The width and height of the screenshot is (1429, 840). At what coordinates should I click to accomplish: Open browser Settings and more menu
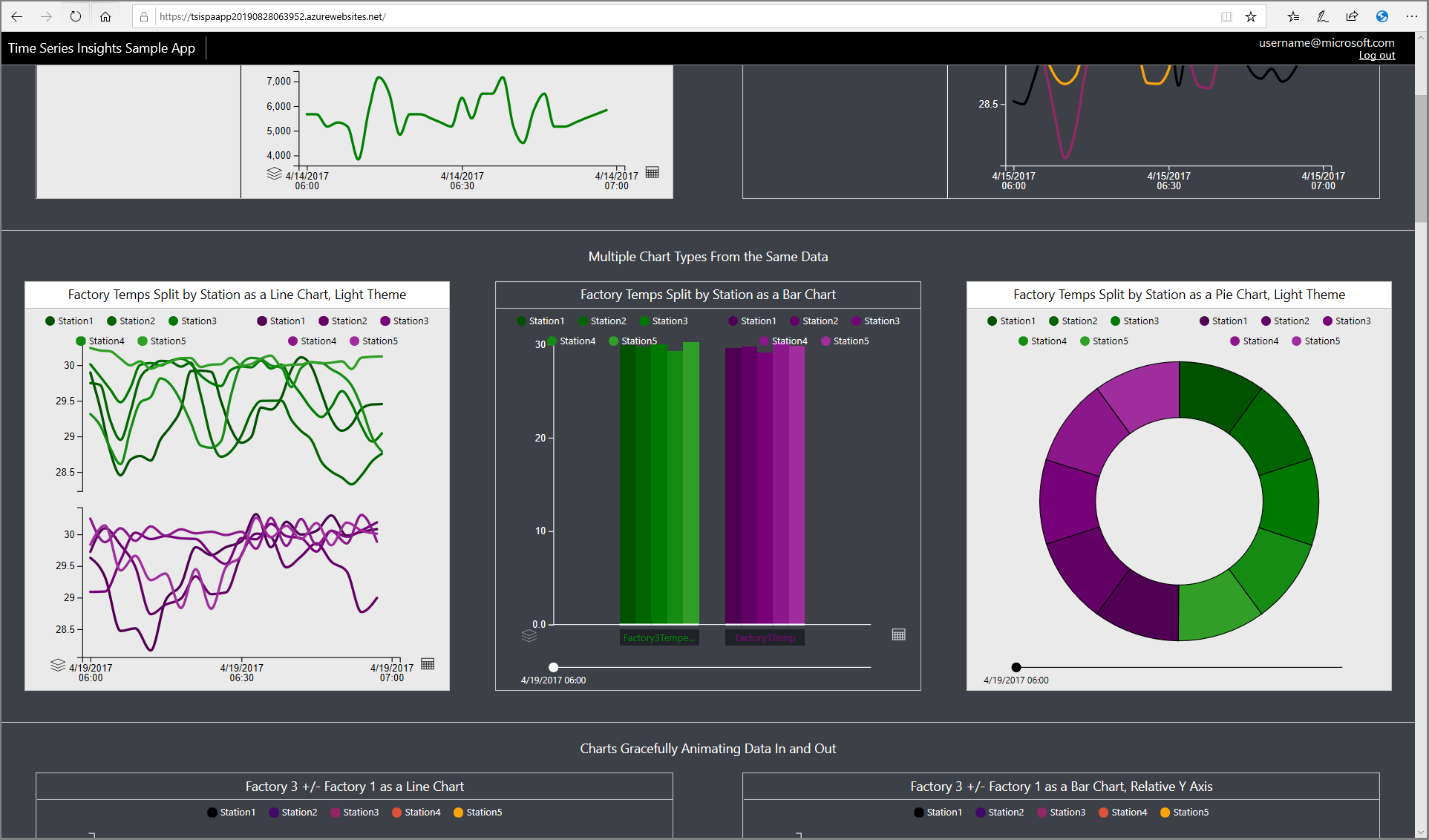[1411, 16]
